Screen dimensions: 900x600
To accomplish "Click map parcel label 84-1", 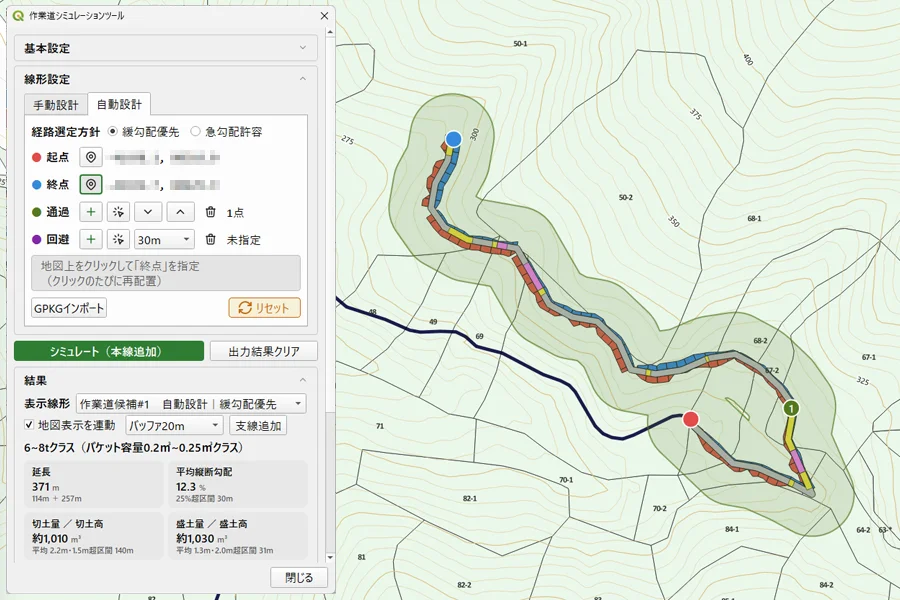I will [732, 529].
